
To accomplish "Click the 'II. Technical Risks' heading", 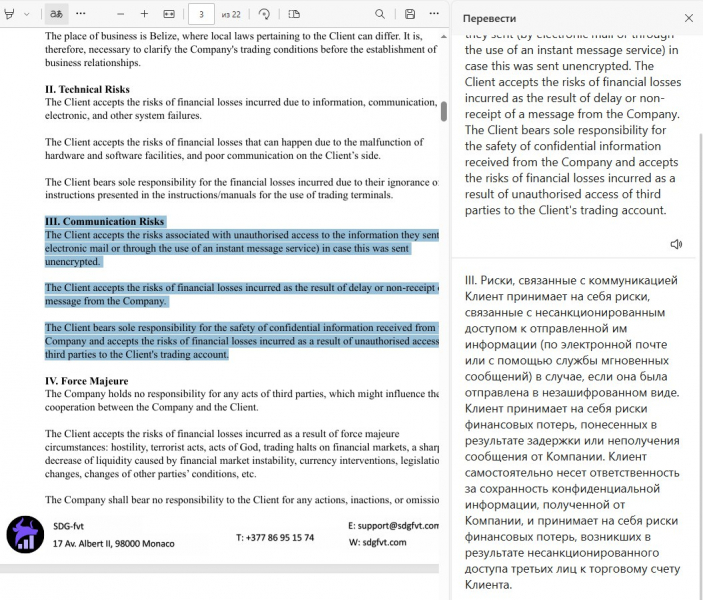I will point(87,89).
